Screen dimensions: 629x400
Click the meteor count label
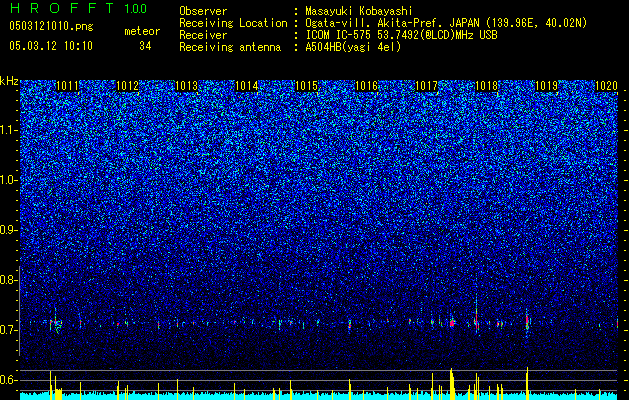[142, 31]
